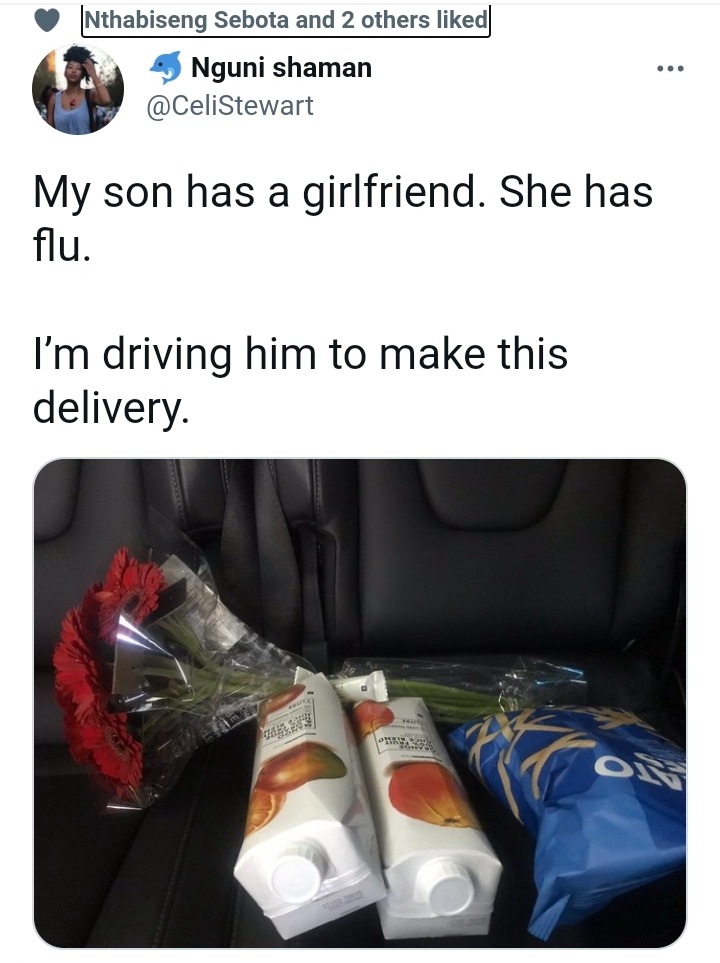This screenshot has width=720, height=963.
Task: Click "2 others liked" in the header
Action: coord(415,20)
